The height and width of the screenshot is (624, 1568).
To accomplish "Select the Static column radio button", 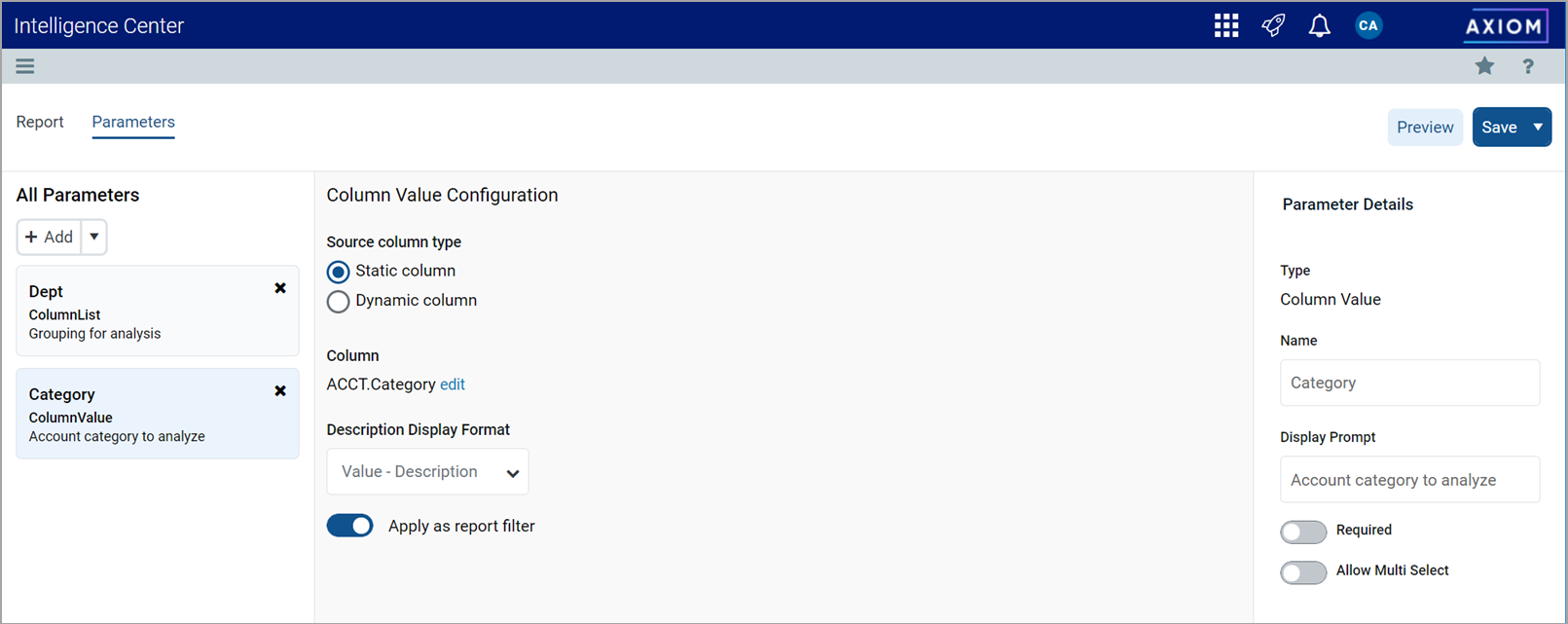I will click(x=338, y=272).
